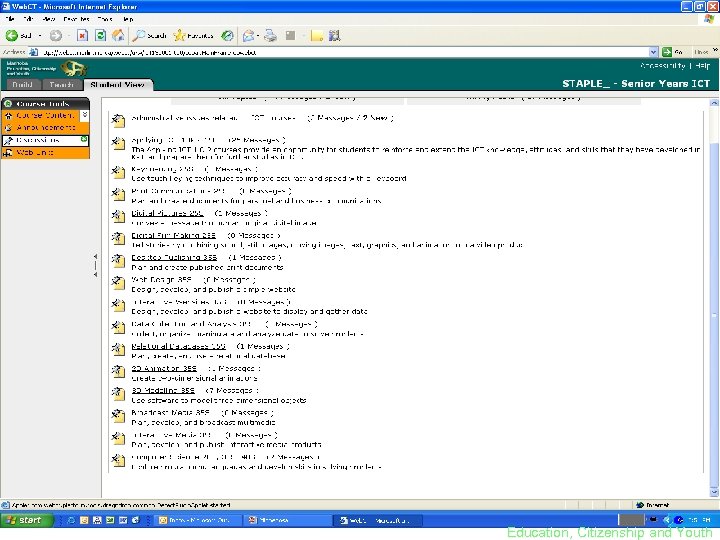Open the View menu
The width and height of the screenshot is (720, 540).
(x=49, y=19)
